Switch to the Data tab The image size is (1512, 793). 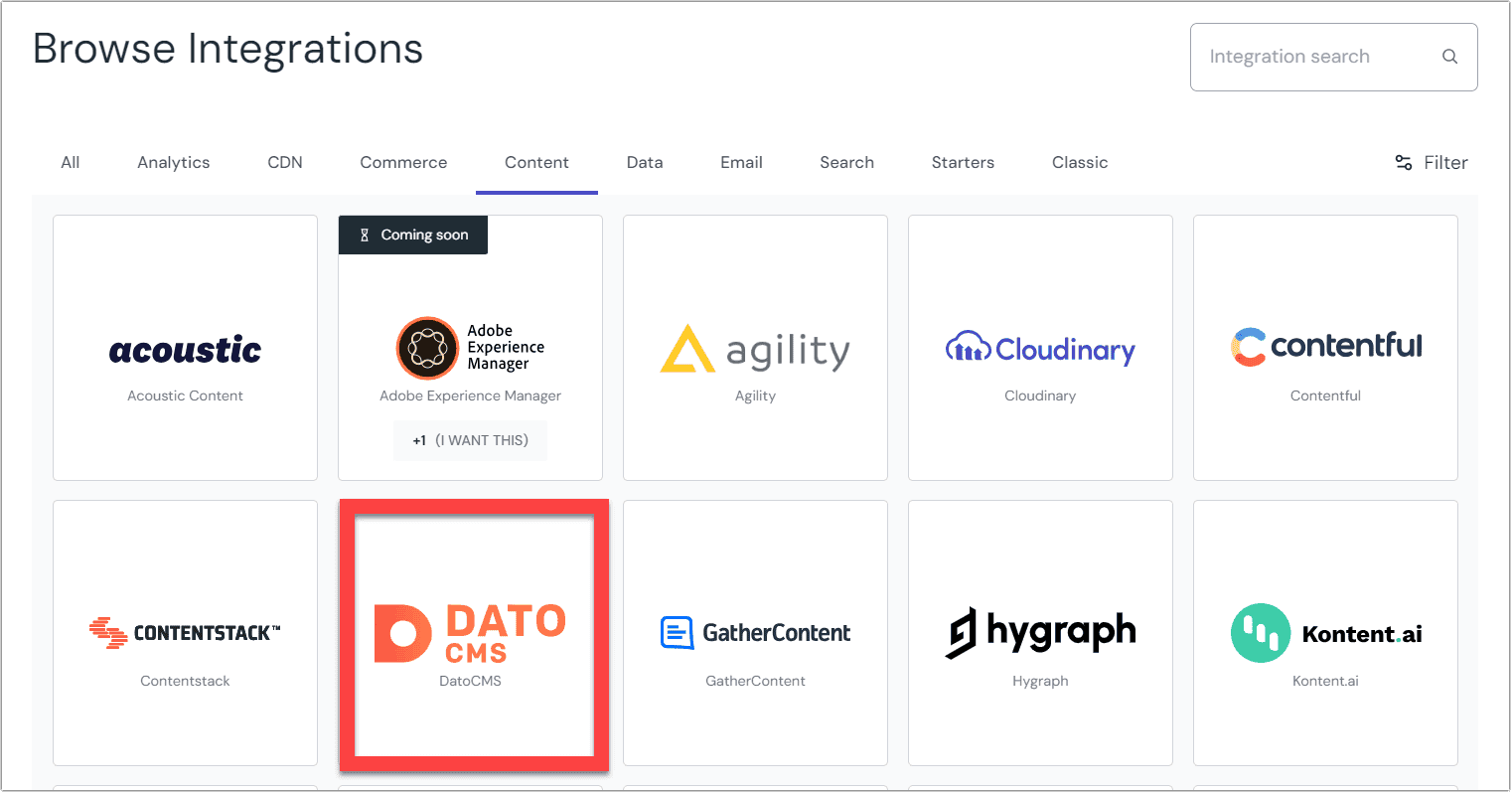tap(645, 163)
